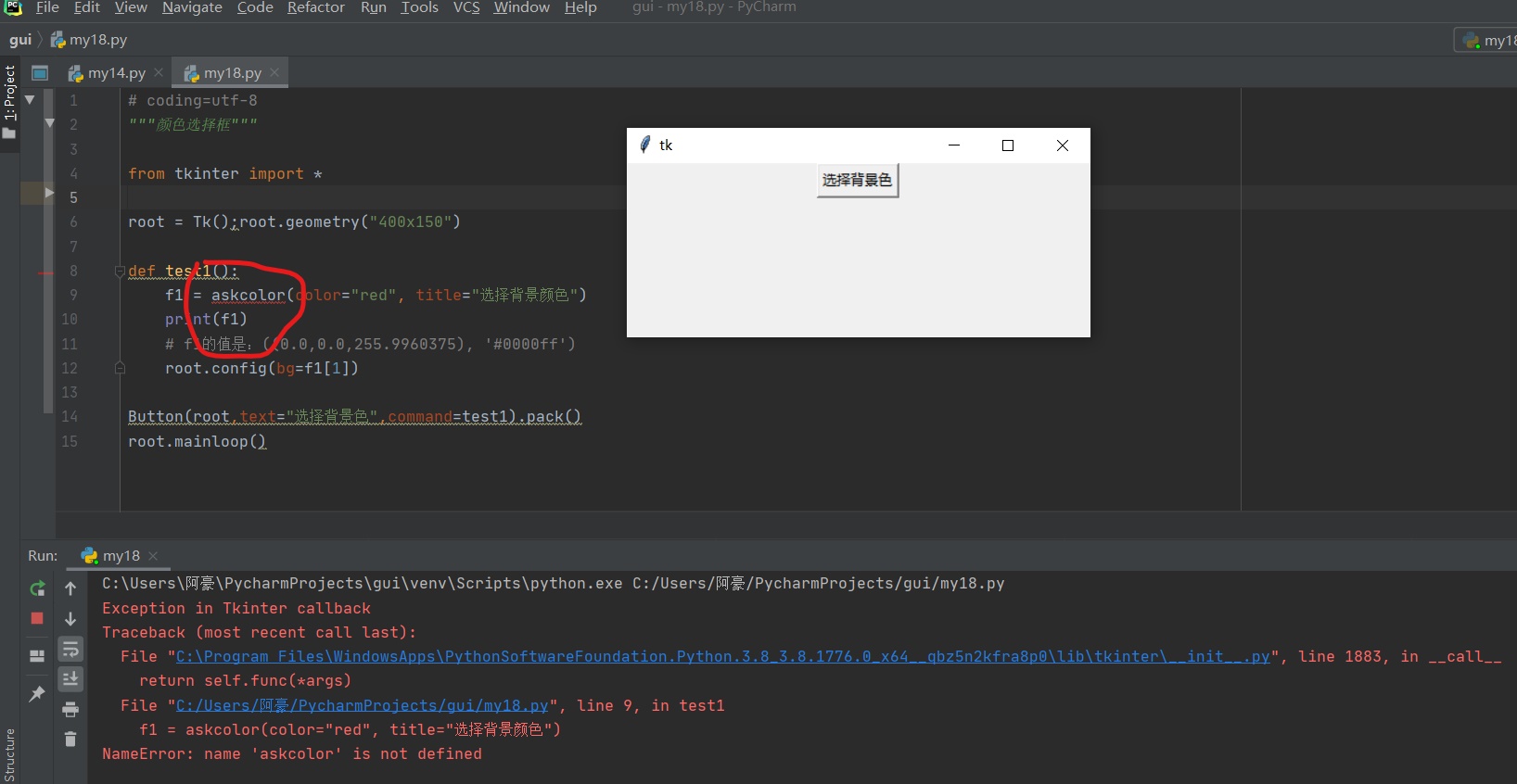Click the '# coding=utf-8' comment
The image size is (1517, 784).
[193, 100]
